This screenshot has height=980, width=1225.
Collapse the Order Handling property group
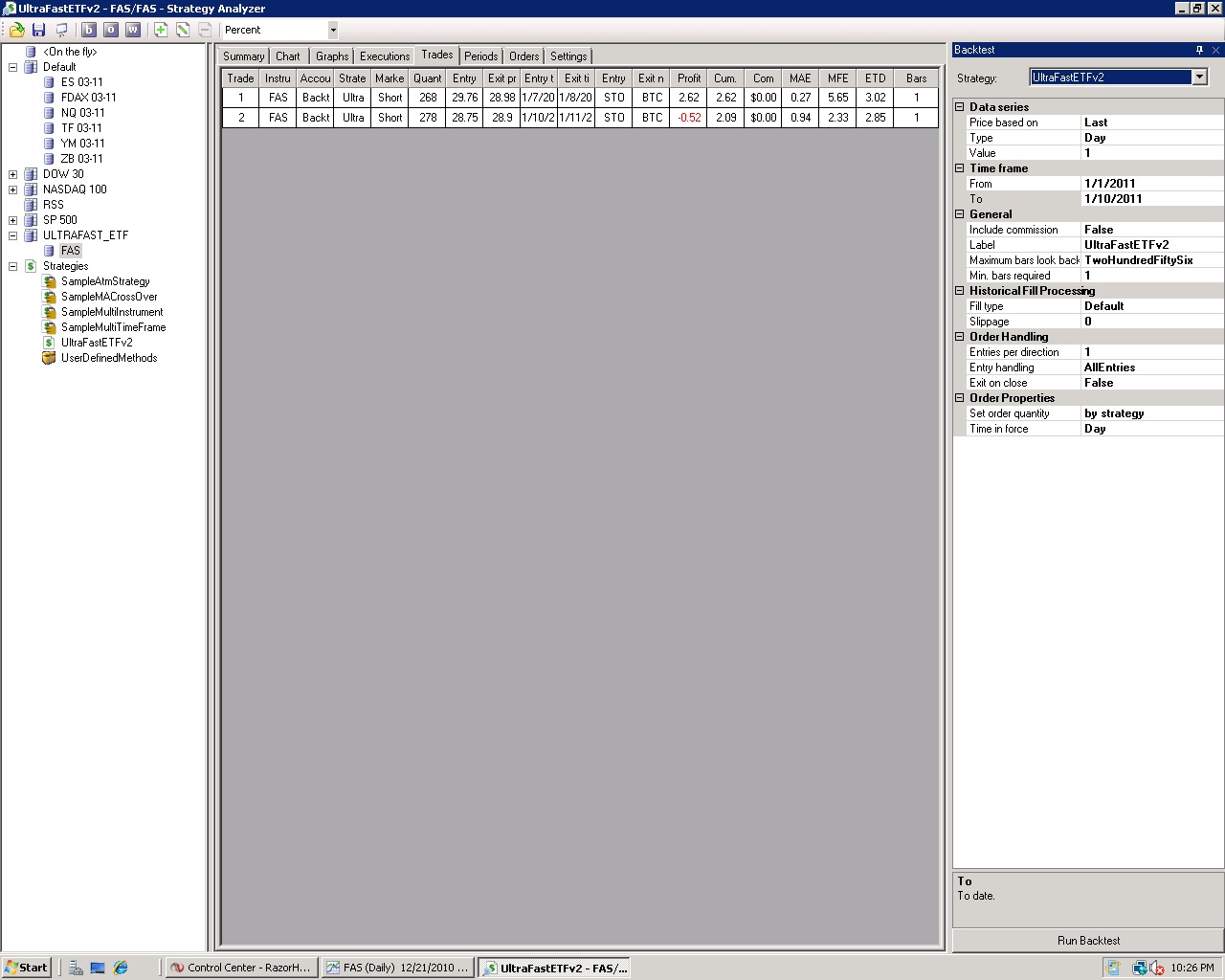point(960,337)
